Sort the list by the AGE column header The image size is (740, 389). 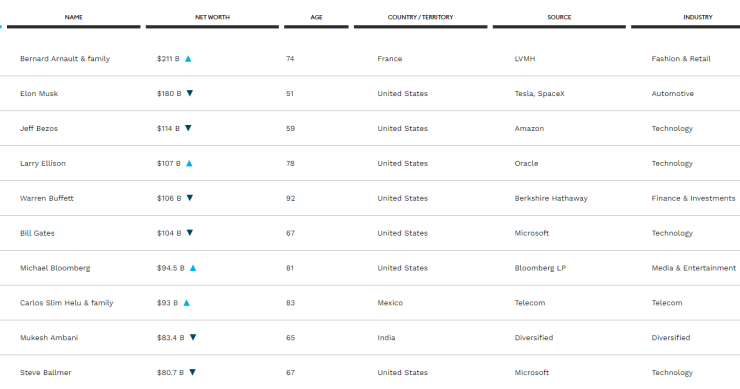[316, 17]
